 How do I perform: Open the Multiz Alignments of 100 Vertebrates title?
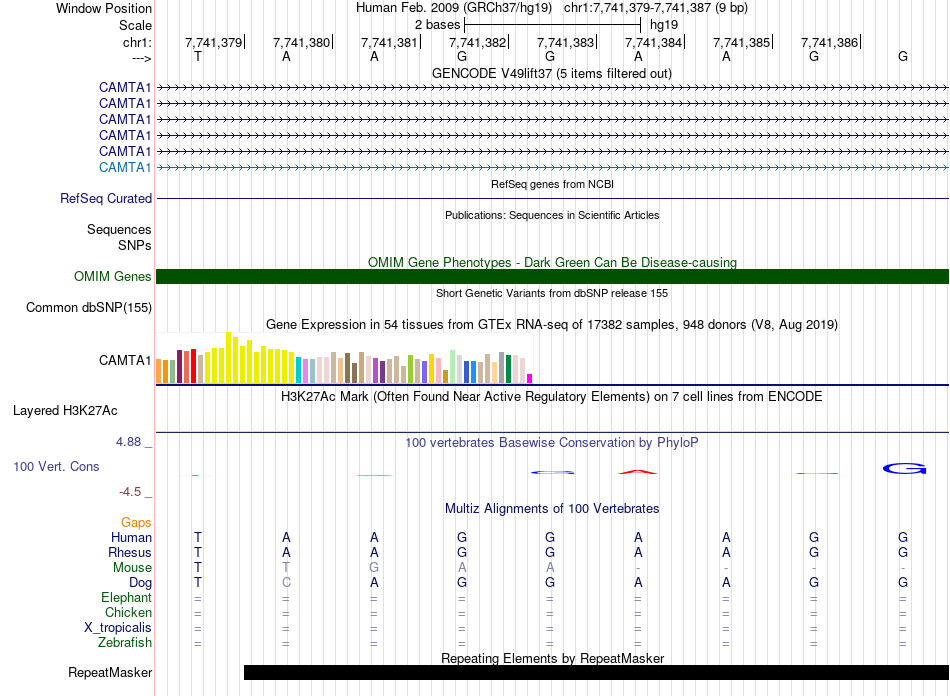click(551, 509)
